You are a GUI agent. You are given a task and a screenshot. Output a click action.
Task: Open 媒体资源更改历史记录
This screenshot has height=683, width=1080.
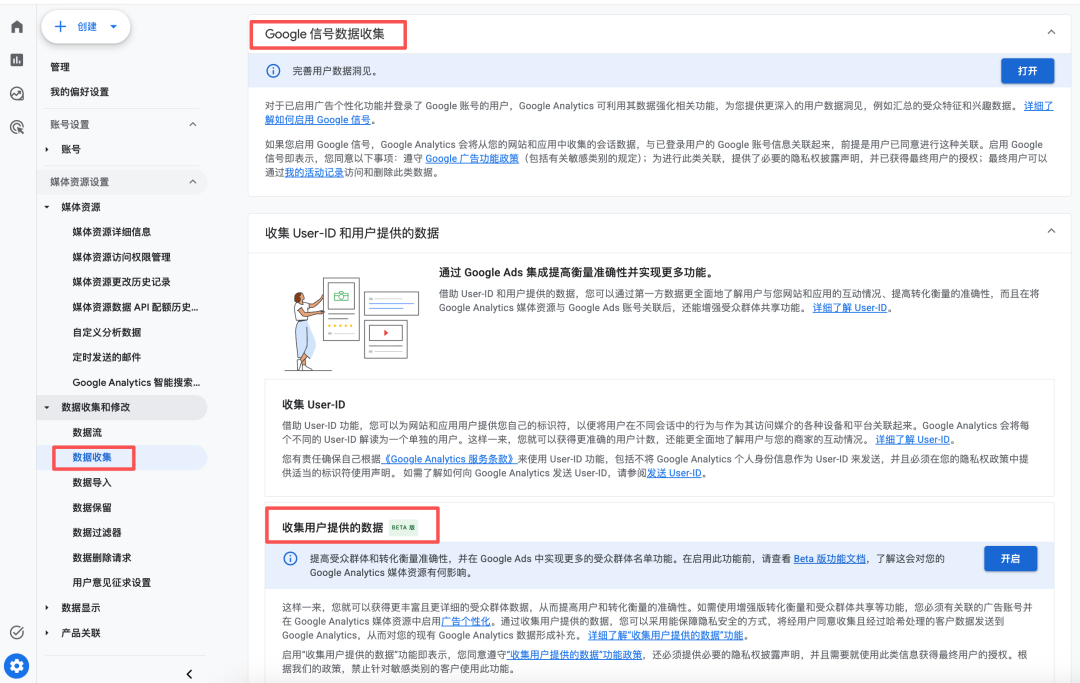click(x=121, y=282)
